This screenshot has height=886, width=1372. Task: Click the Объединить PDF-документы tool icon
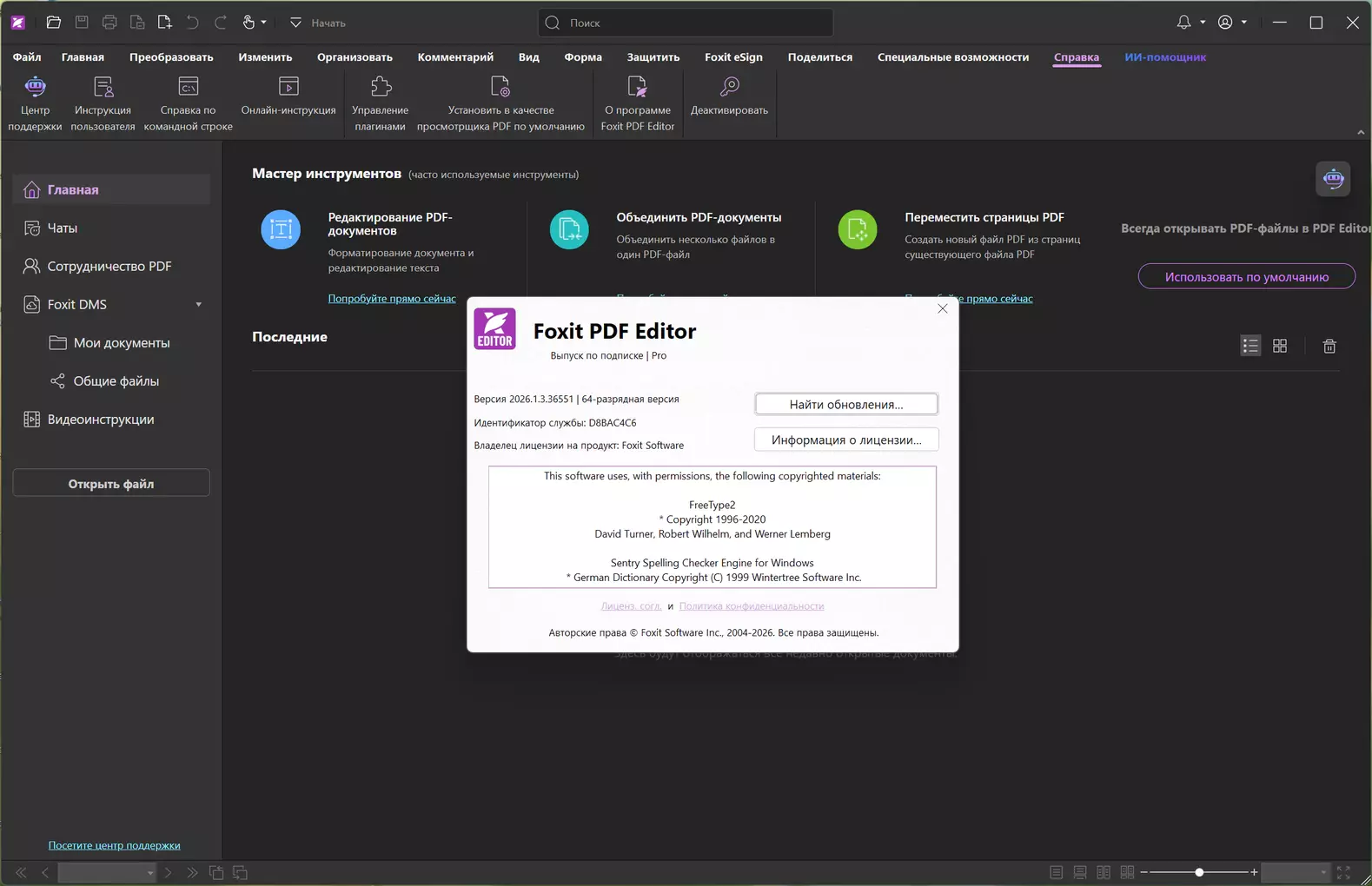[x=569, y=229]
